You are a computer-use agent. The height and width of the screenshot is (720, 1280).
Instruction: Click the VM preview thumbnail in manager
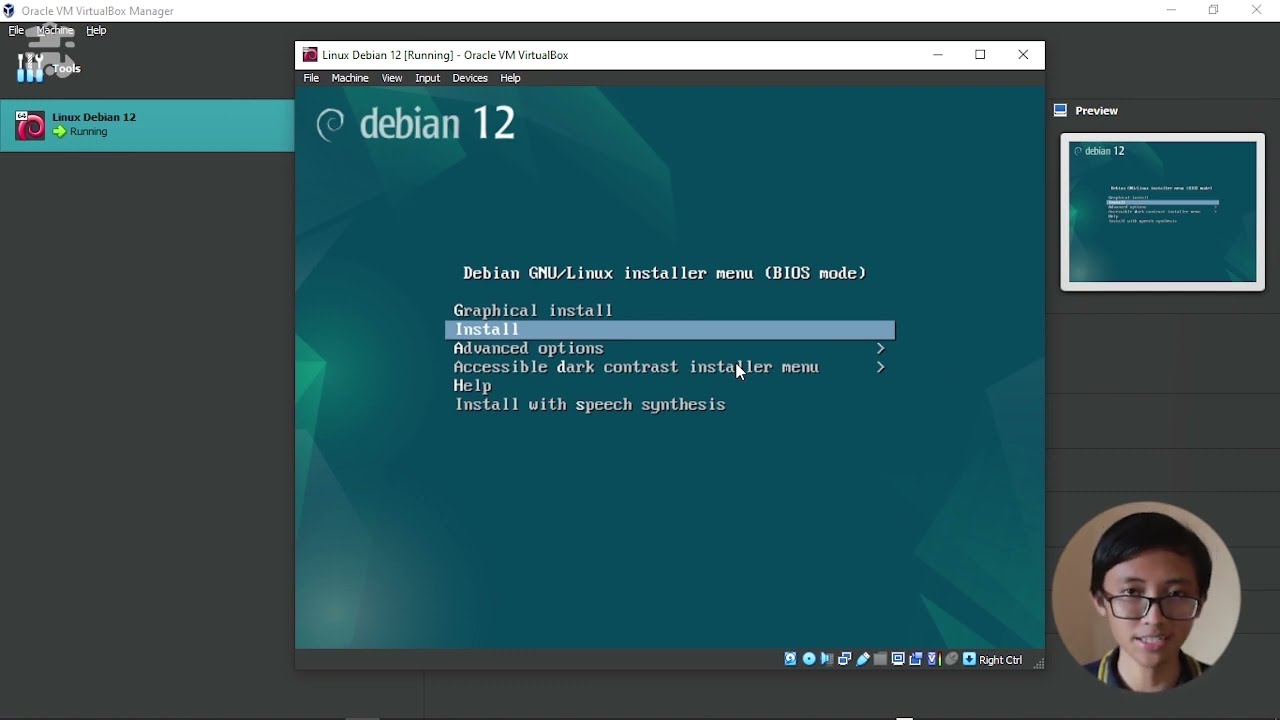[x=1162, y=212]
